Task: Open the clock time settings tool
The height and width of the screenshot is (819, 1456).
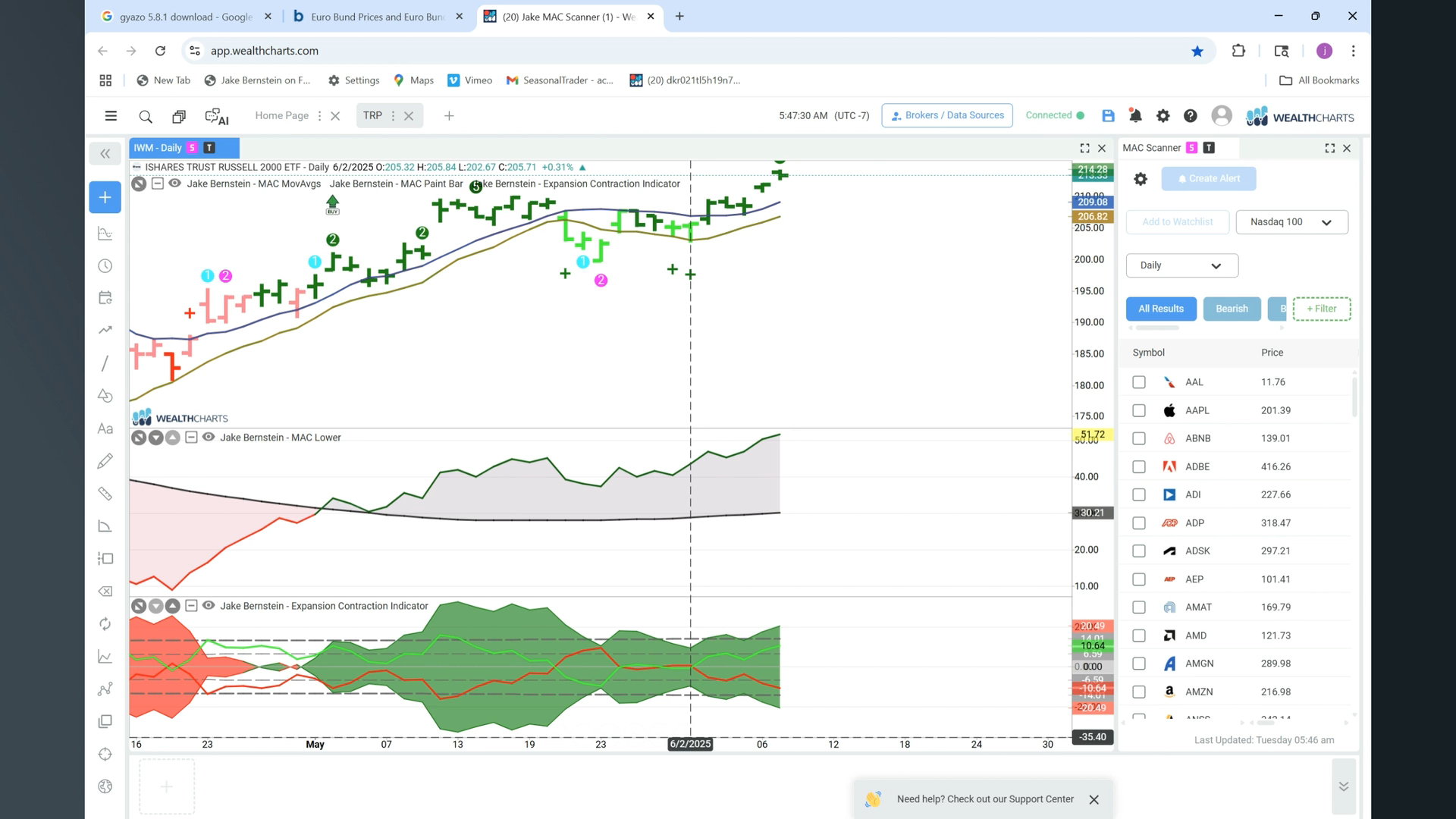Action: (105, 265)
